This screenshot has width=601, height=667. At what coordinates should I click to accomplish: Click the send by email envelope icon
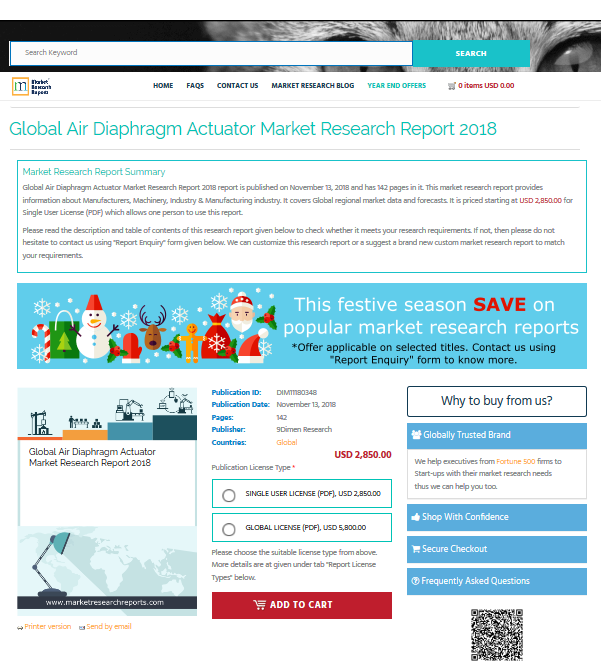click(x=82, y=628)
